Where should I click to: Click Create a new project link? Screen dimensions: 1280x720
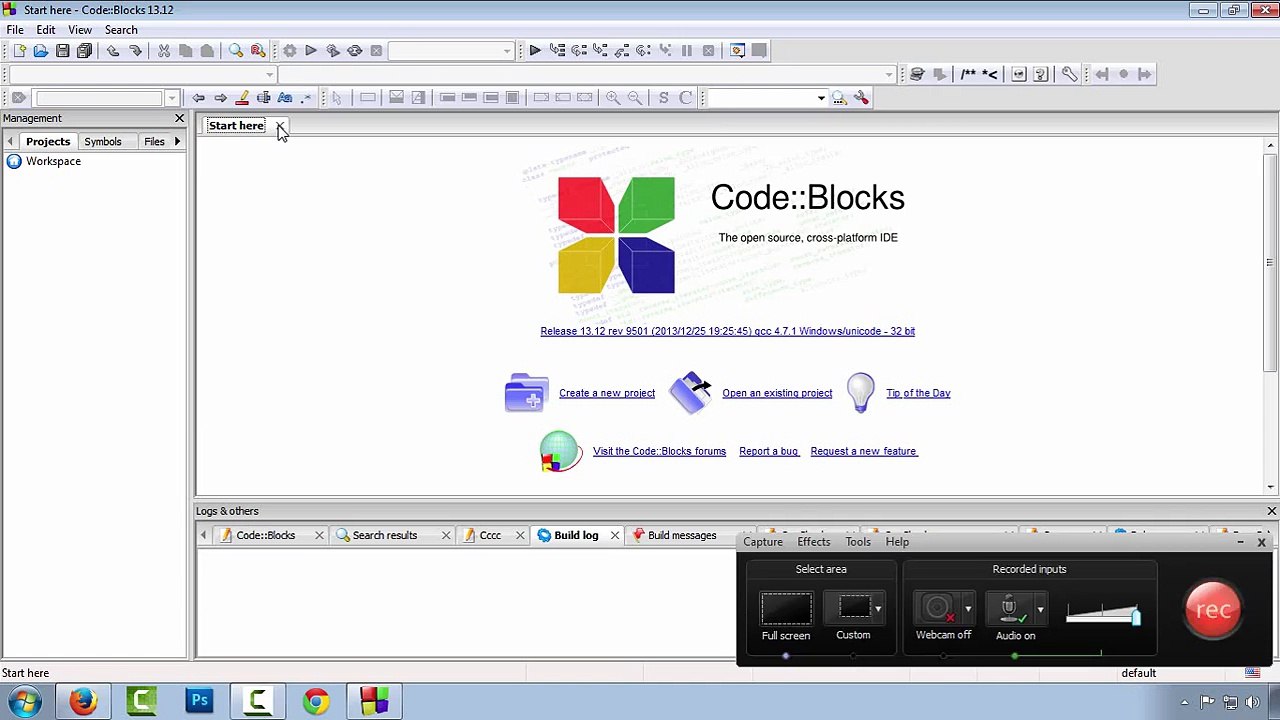point(607,393)
